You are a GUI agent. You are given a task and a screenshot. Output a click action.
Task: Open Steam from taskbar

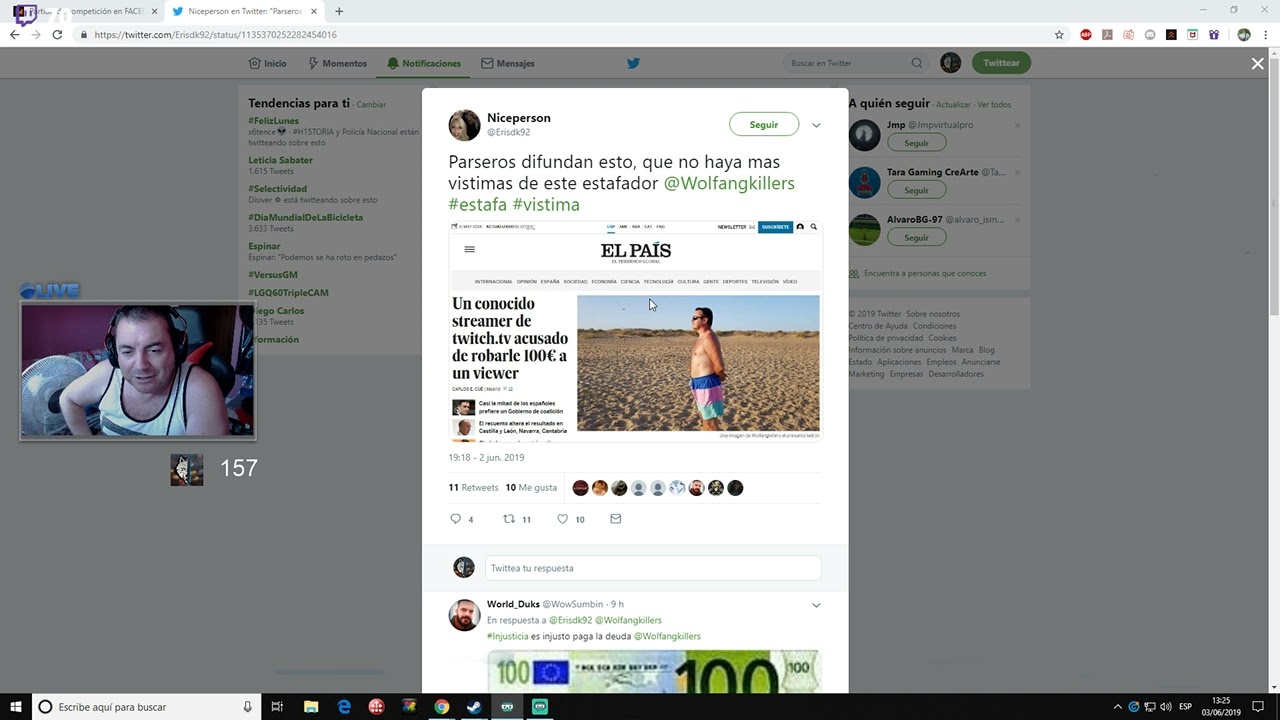click(473, 707)
